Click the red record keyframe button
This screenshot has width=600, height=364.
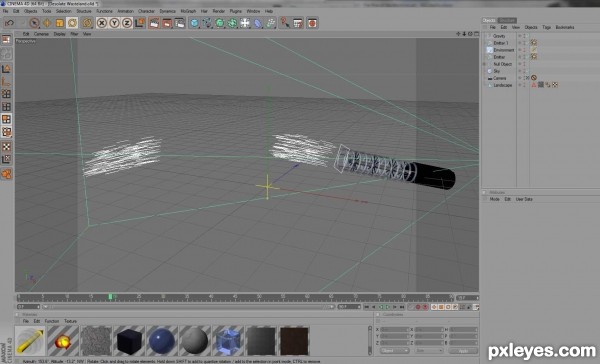(418, 307)
